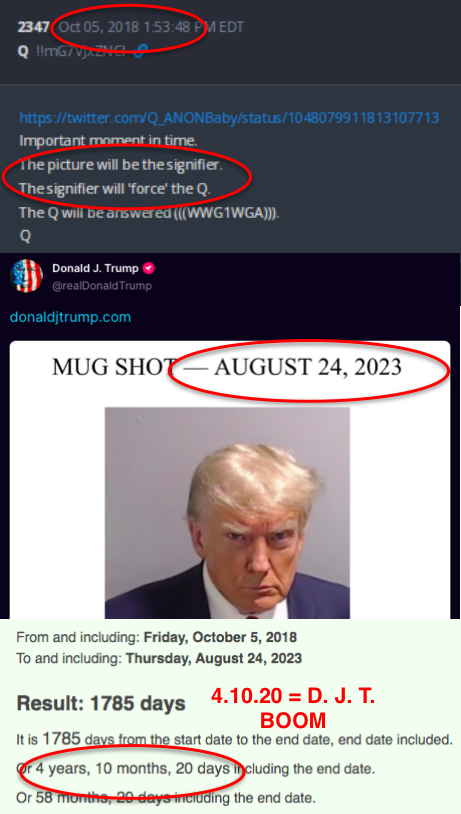
Task: Click the blue chain link icon beside tripcode
Action: click(141, 50)
